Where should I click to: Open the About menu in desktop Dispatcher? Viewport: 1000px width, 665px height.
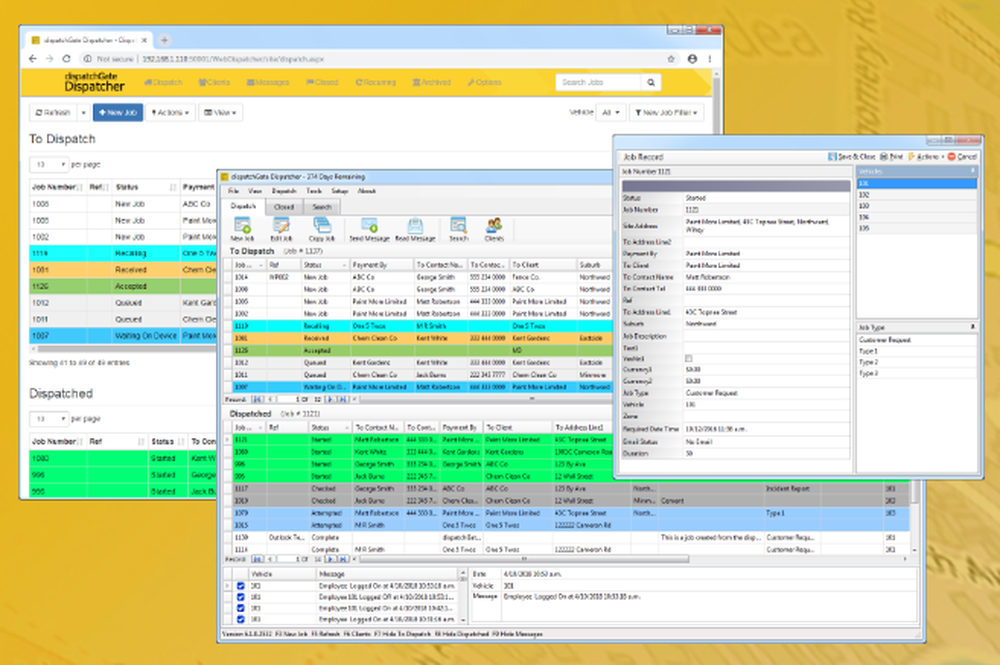coord(367,191)
